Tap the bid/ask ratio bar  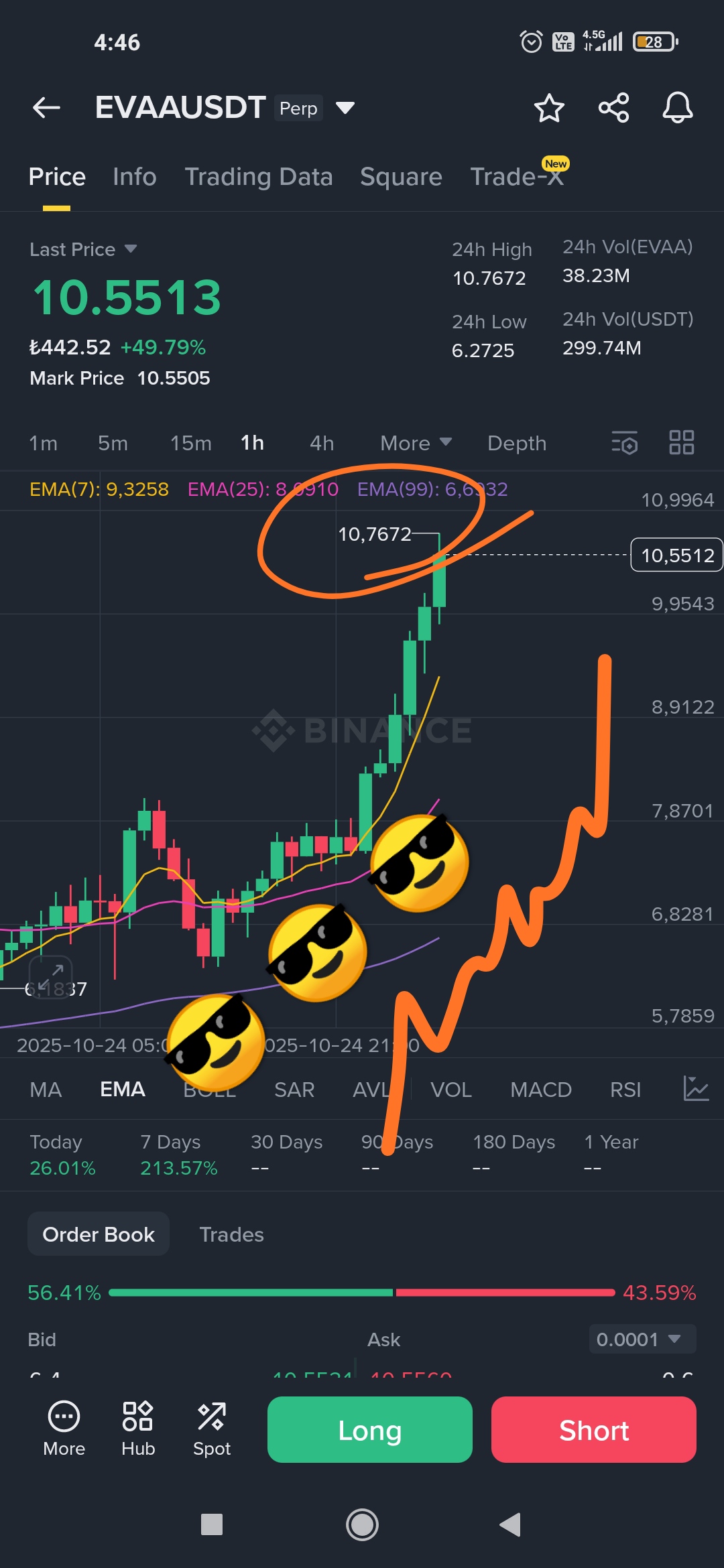click(362, 1293)
